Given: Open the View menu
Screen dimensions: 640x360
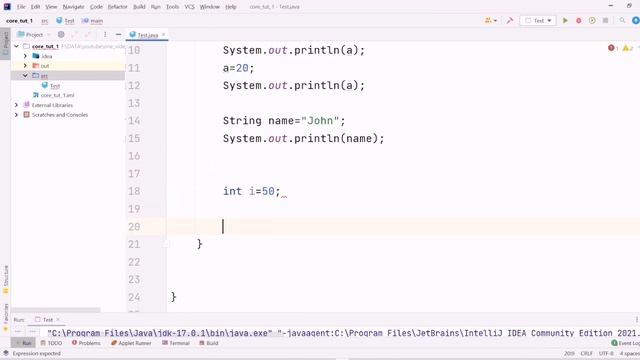Looking at the screenshot, I should coord(51,7).
